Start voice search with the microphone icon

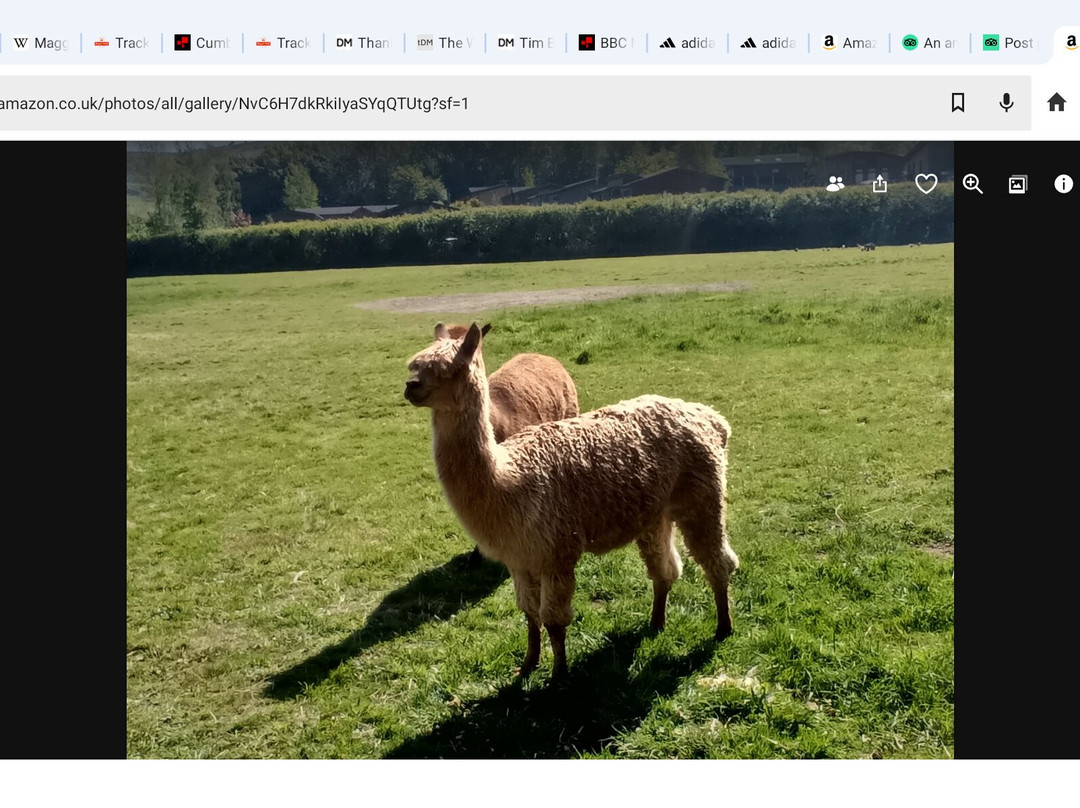click(1006, 103)
